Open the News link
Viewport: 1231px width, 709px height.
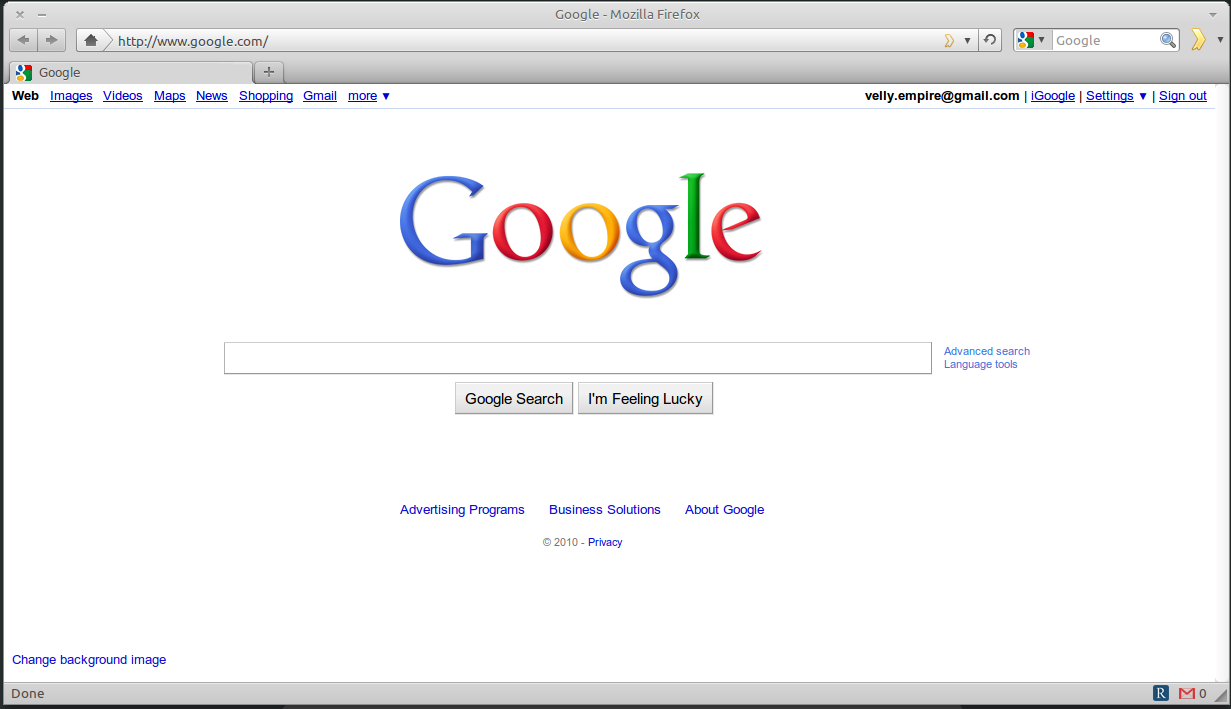pyautogui.click(x=212, y=96)
